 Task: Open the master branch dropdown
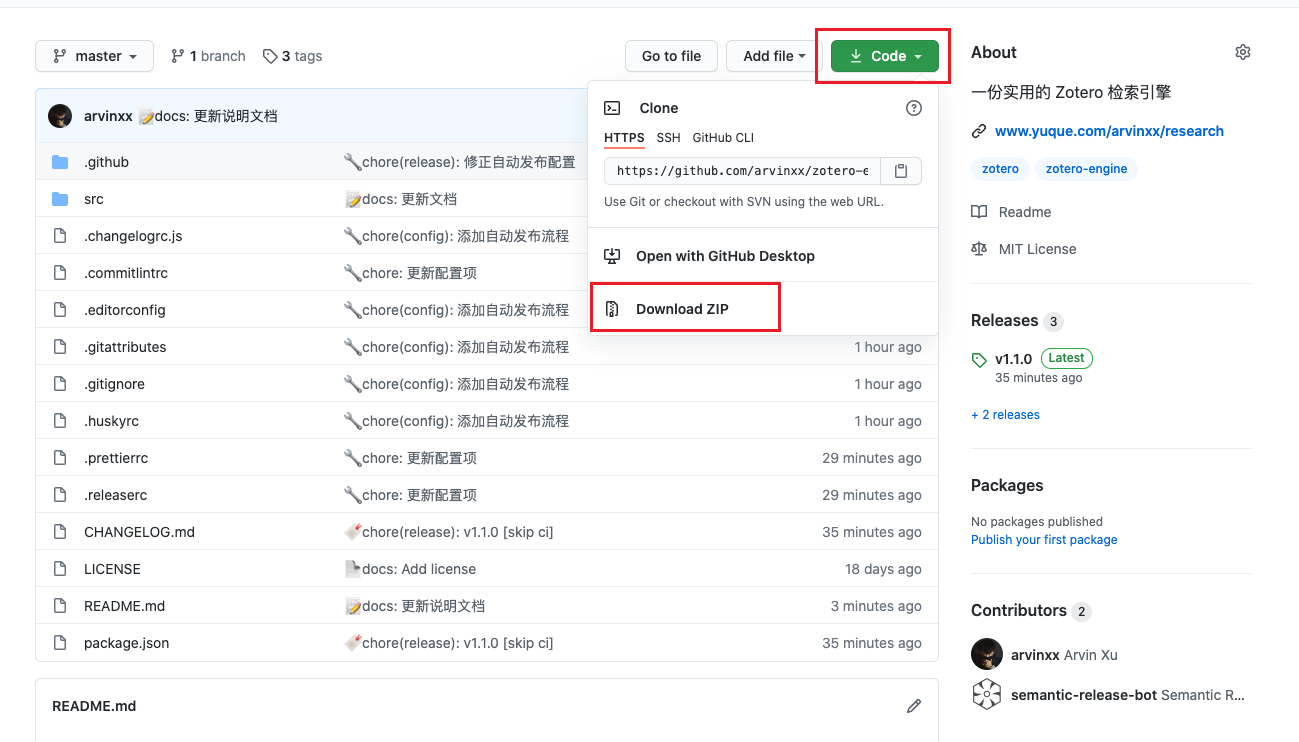coord(94,56)
